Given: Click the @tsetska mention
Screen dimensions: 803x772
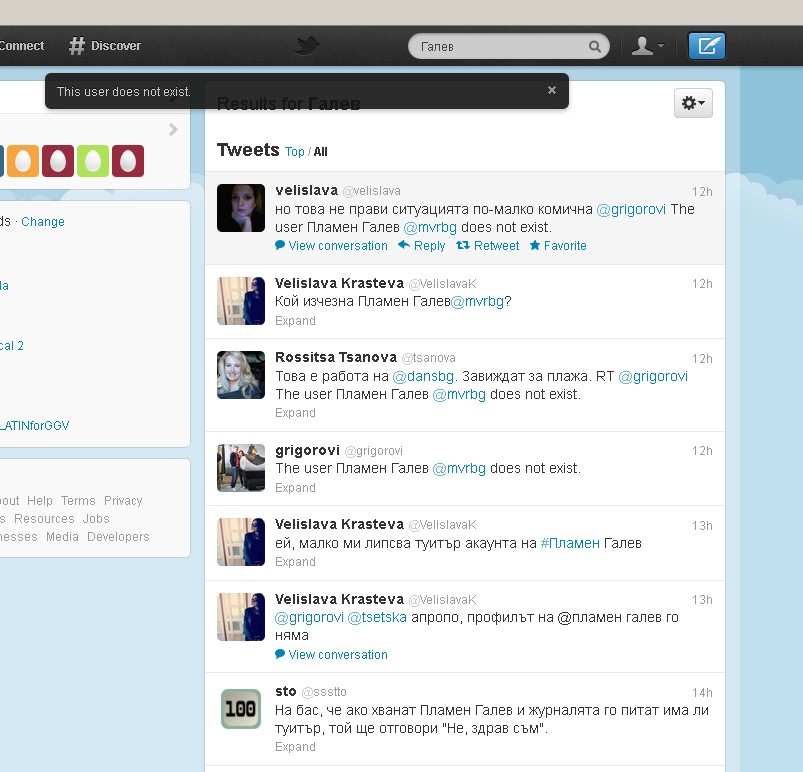Looking at the screenshot, I should (377, 617).
